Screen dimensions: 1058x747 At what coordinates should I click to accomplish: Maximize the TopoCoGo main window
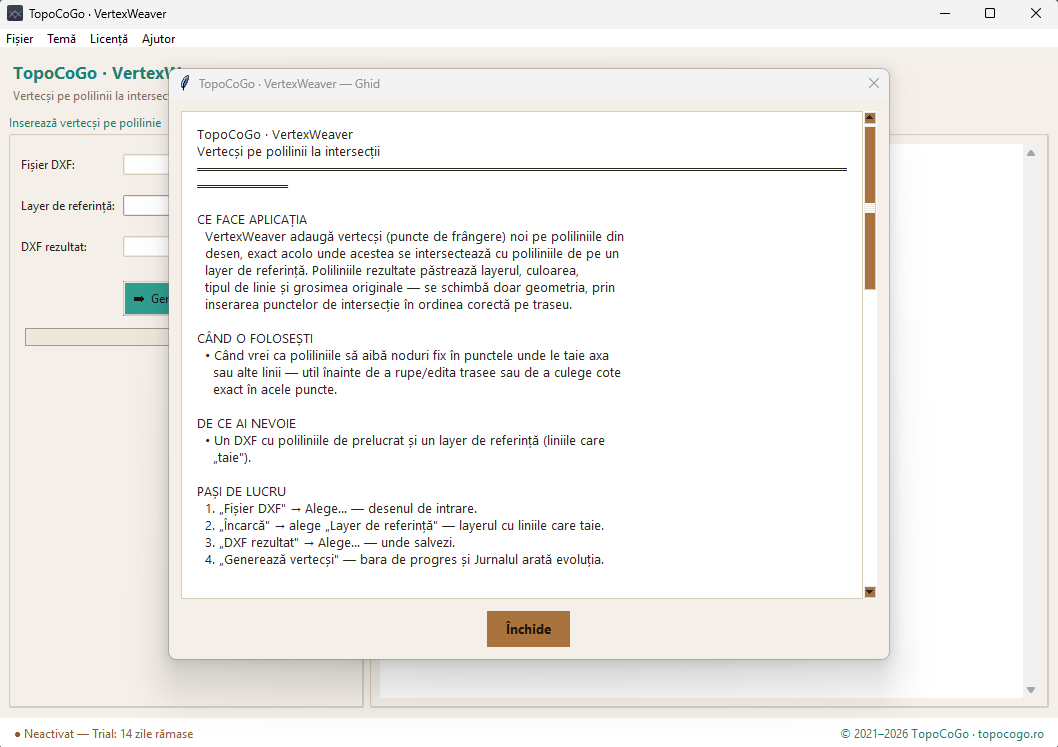coord(990,13)
